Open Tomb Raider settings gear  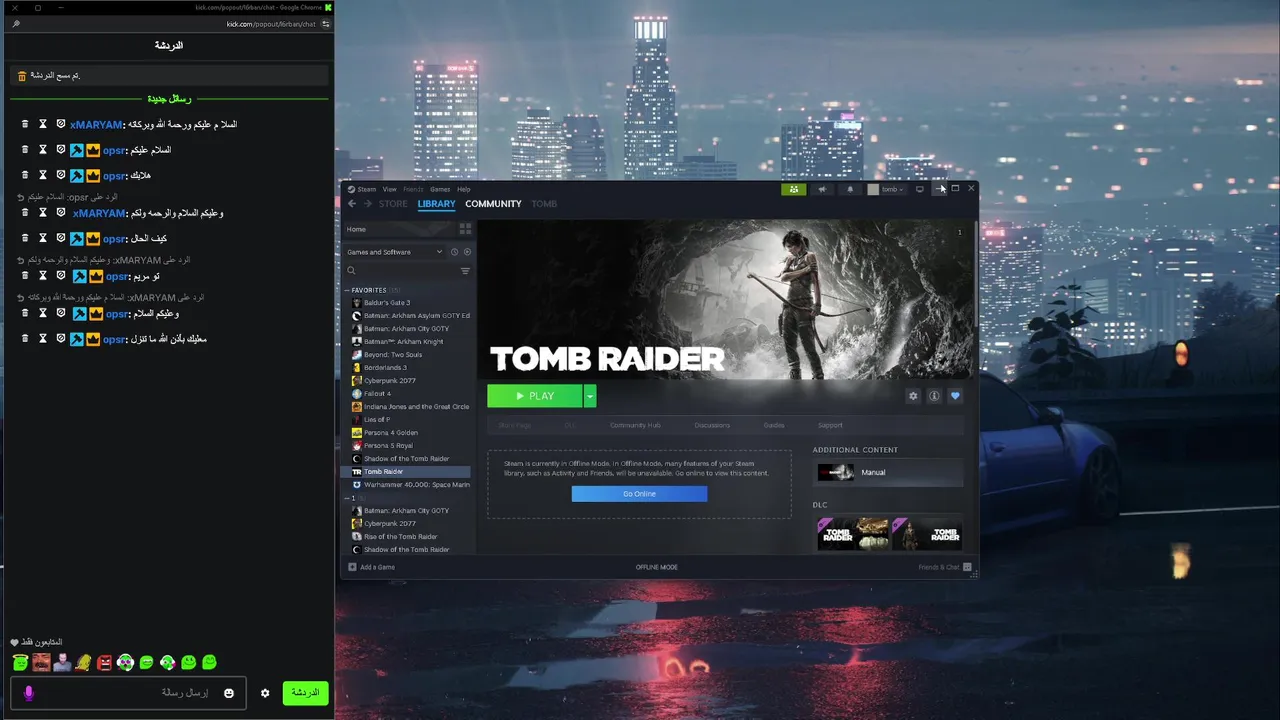point(913,396)
